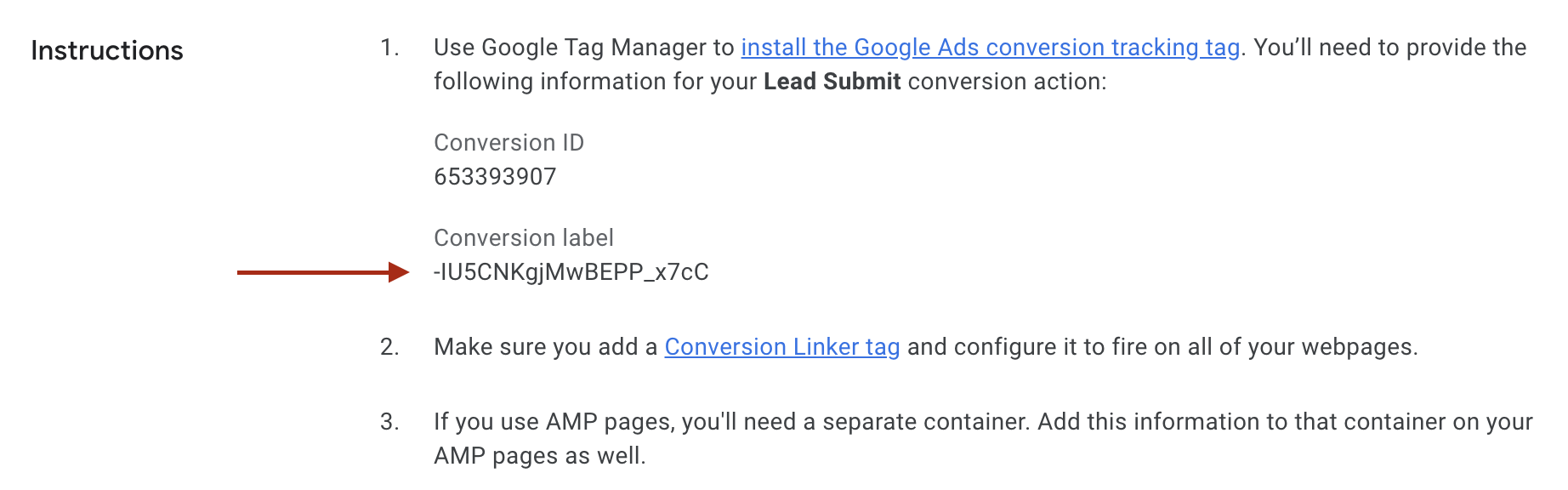Click the conversion label value starting with -IU5CNK
This screenshot has height=490, width=1568.
571,272
